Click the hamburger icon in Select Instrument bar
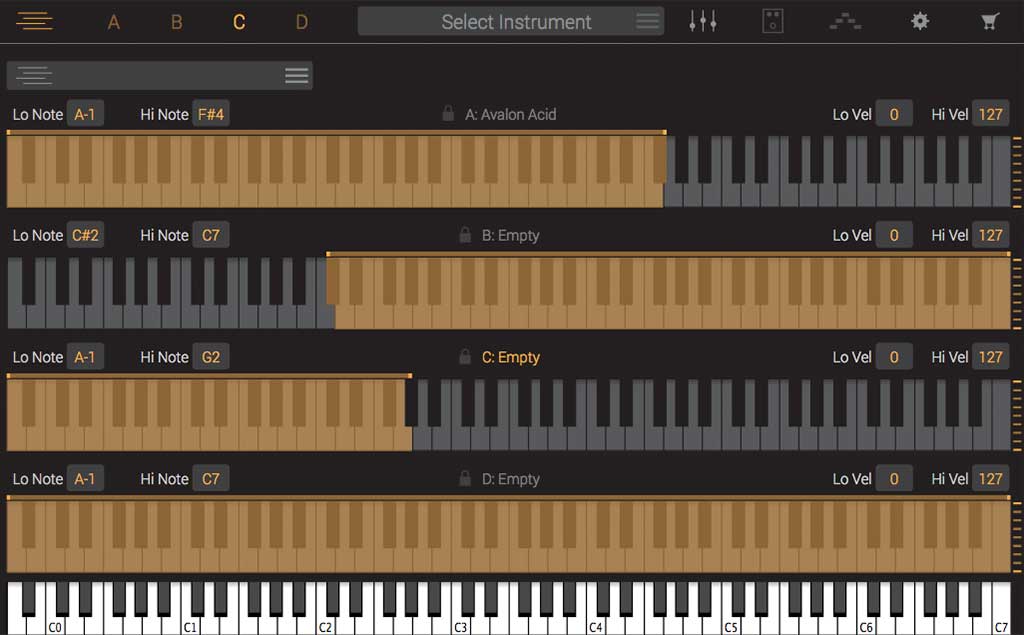The image size is (1024, 635). [x=647, y=21]
